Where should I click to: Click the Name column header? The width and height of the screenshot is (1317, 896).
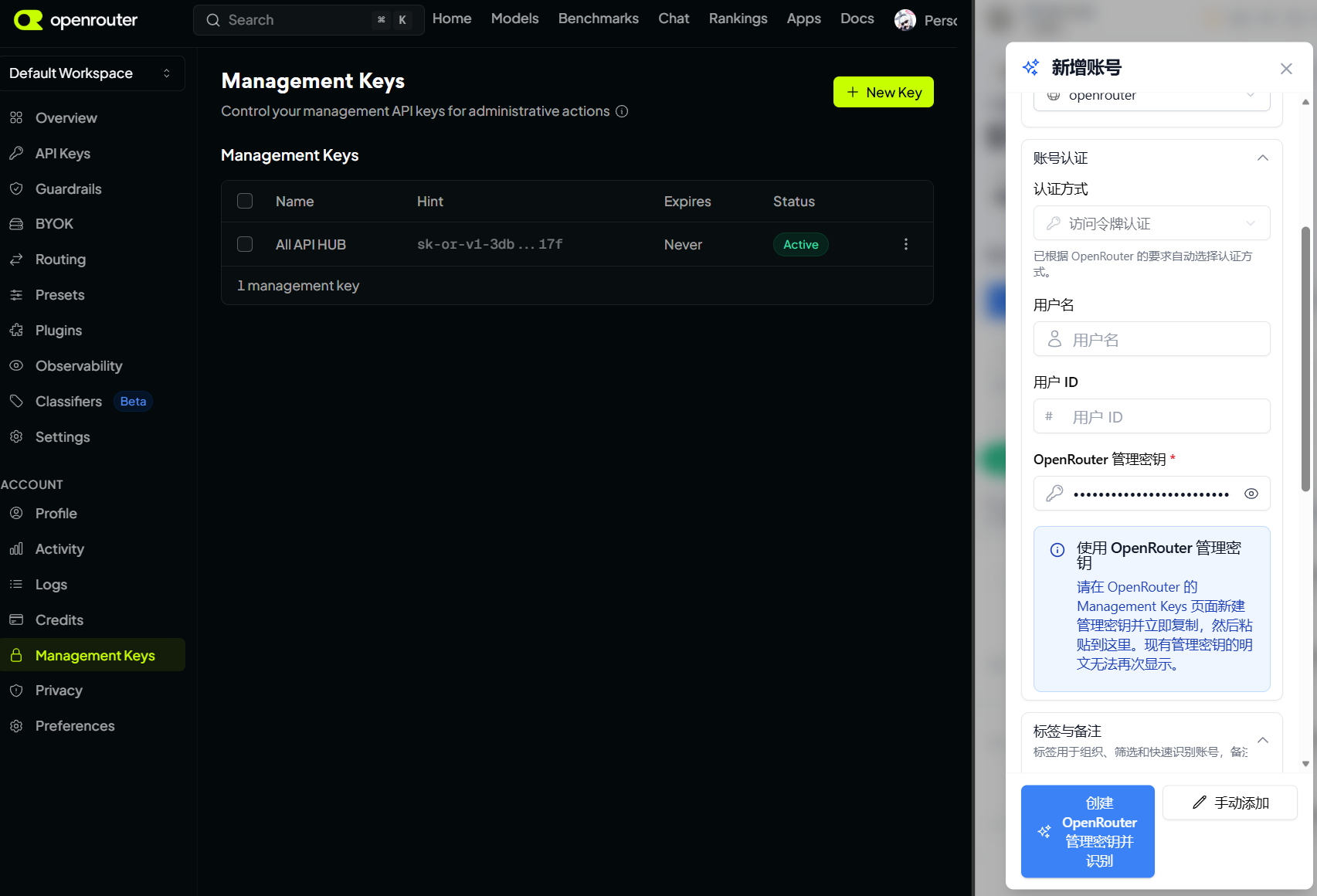(294, 201)
